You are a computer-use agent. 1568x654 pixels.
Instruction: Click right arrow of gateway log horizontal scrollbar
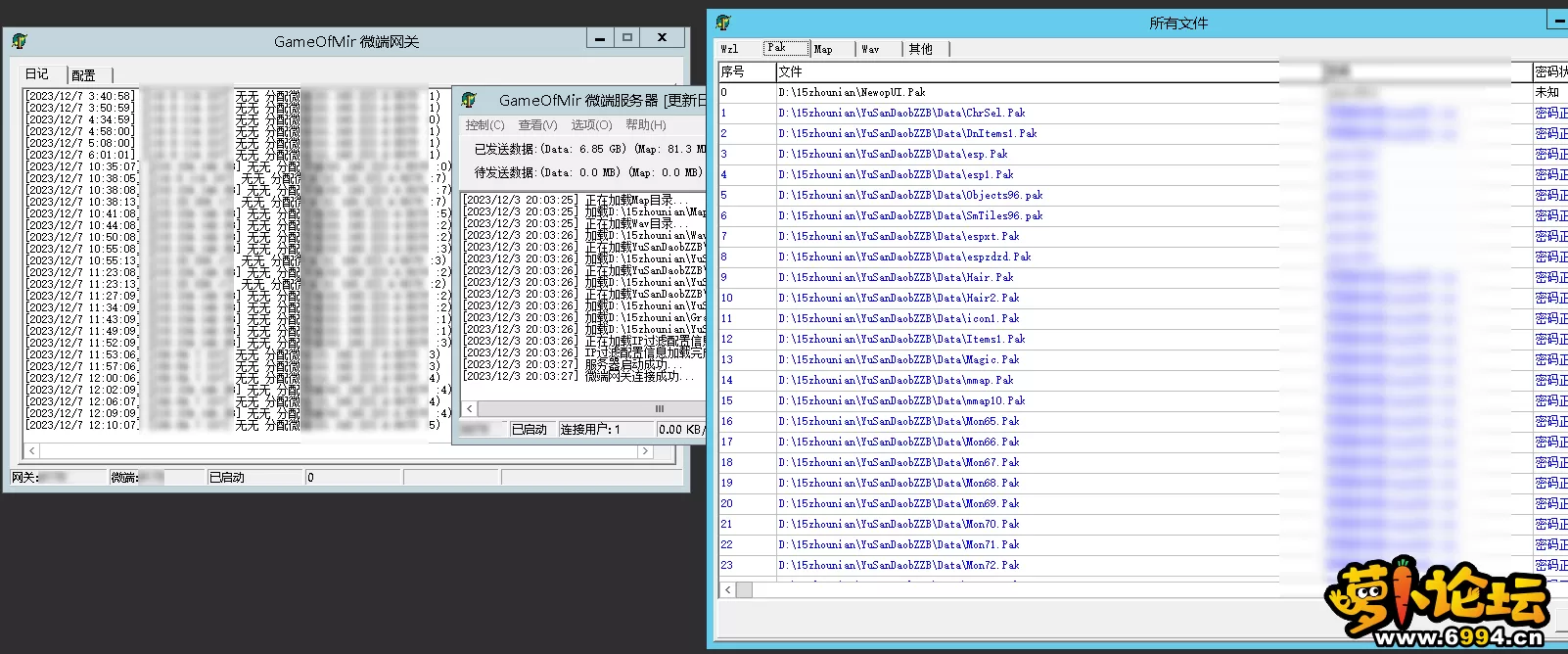point(644,451)
